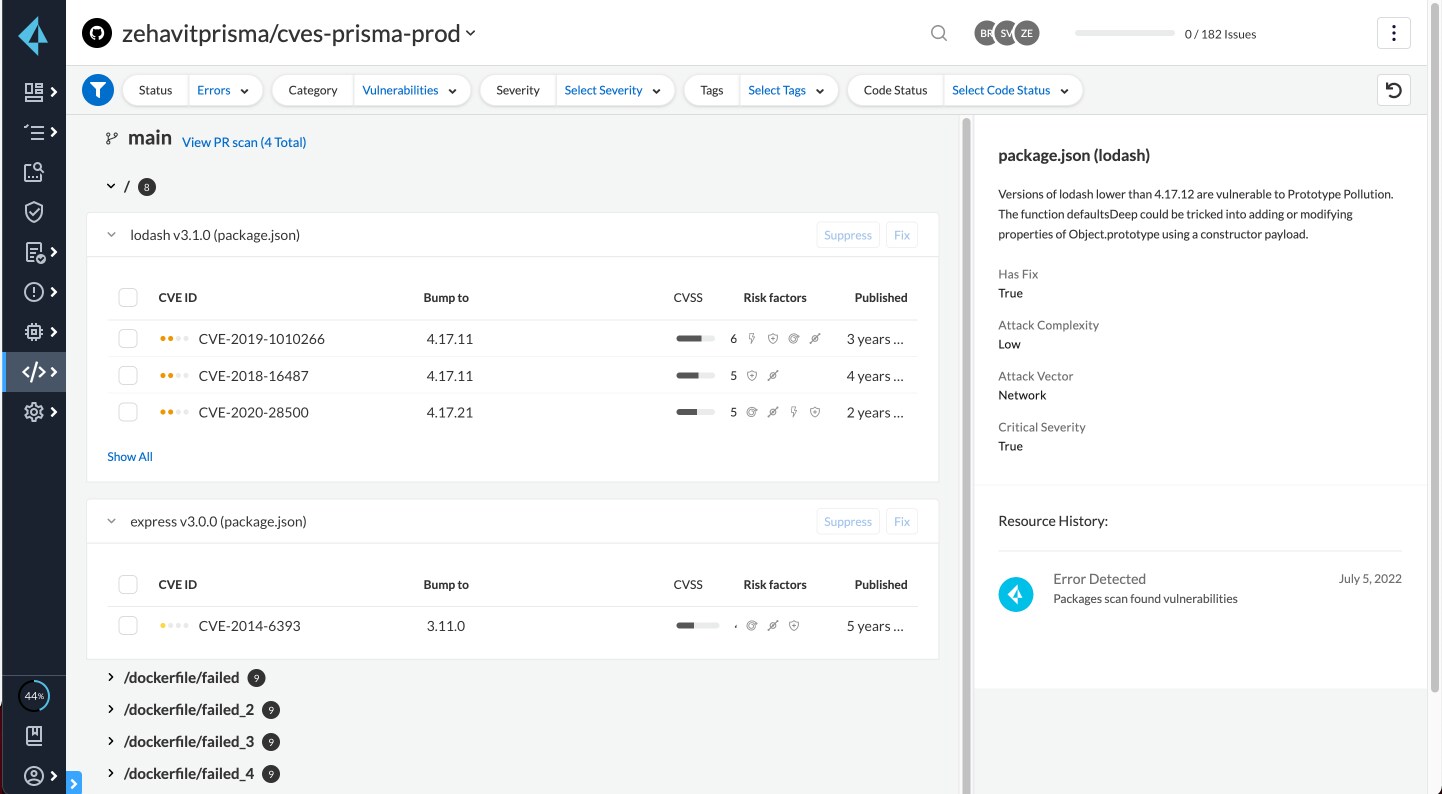Image resolution: width=1442 pixels, height=794 pixels.
Task: Click the Fix button for express v3.0.0
Action: 901,522
